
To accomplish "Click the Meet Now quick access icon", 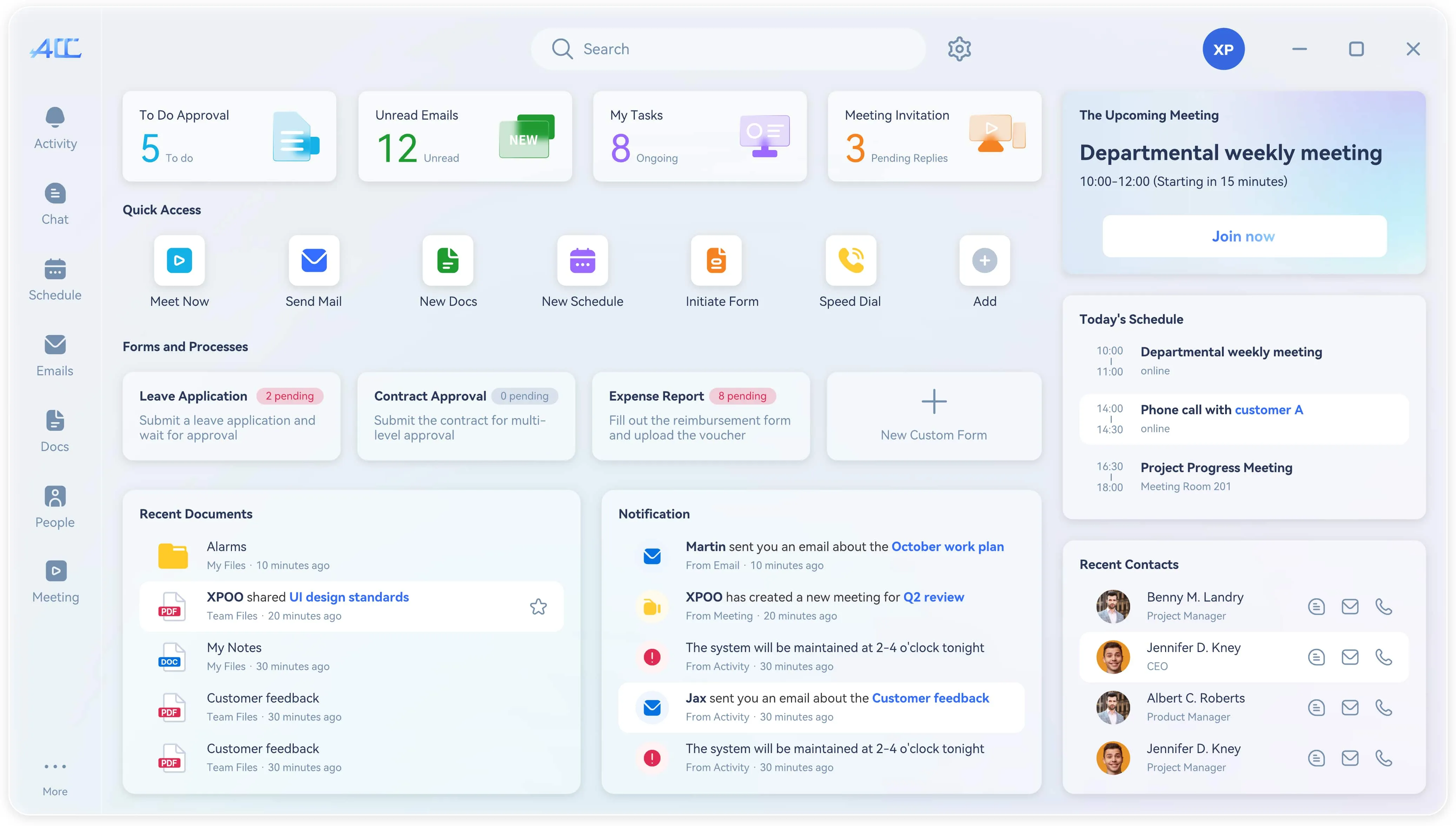I will pyautogui.click(x=179, y=260).
